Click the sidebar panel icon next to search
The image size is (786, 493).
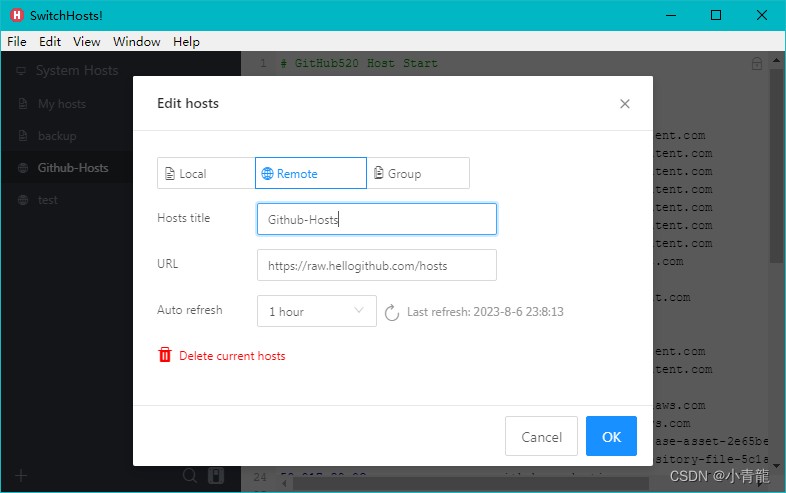click(x=216, y=476)
